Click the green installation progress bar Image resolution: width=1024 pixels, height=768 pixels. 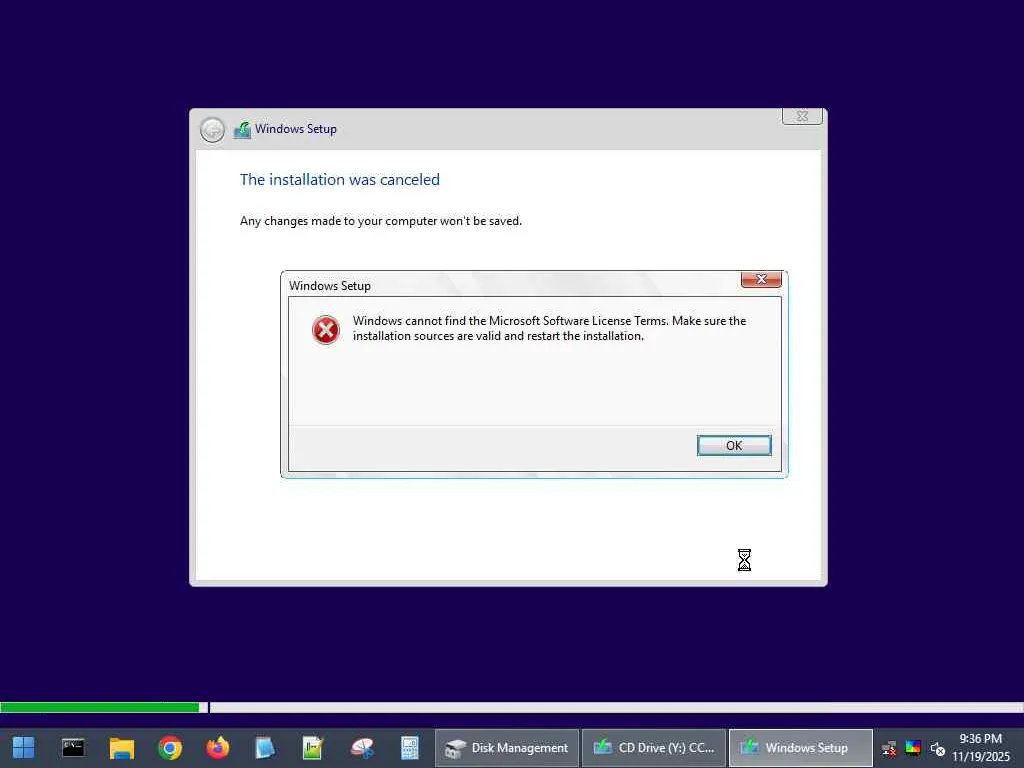(99, 707)
